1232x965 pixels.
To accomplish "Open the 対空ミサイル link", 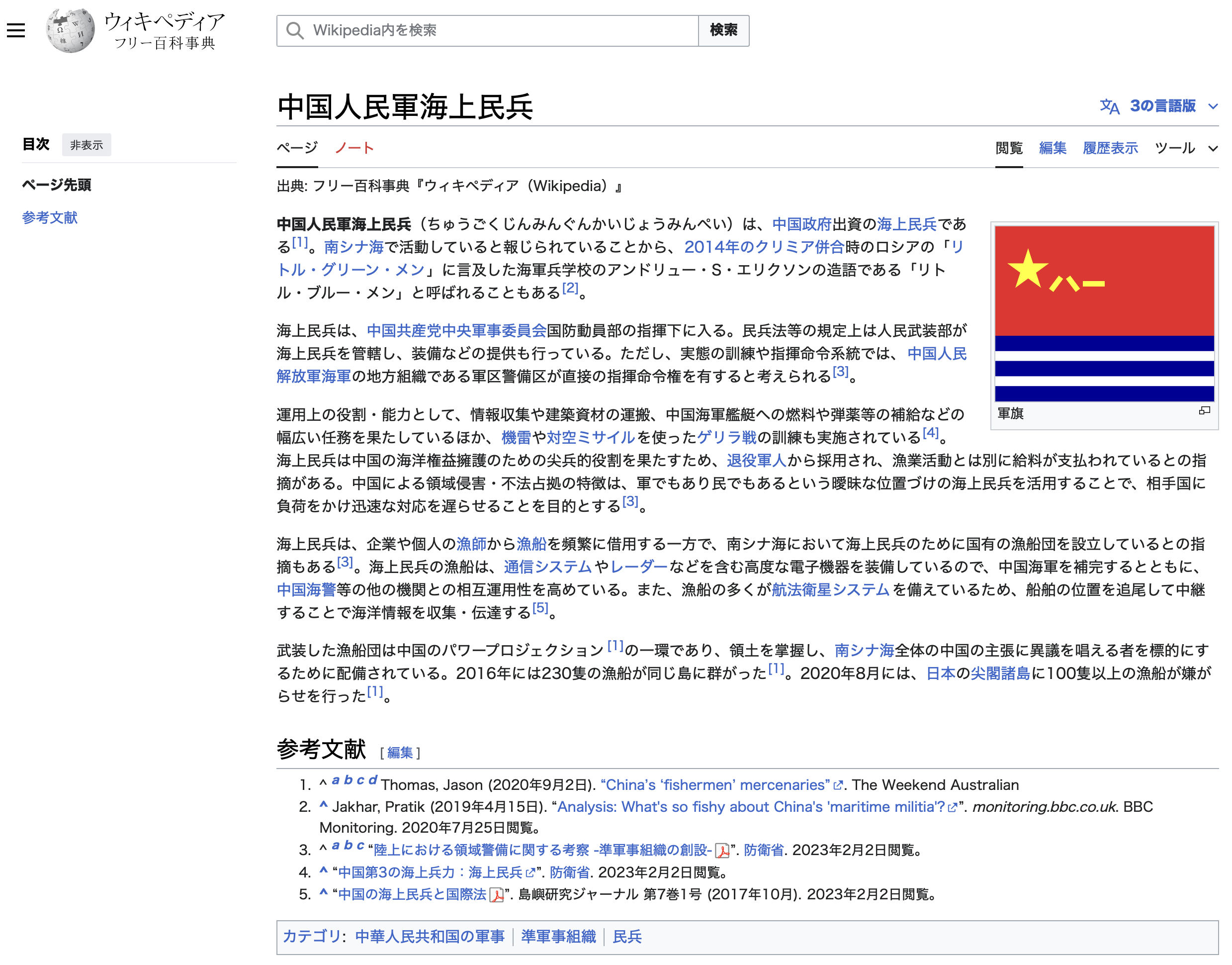I will (591, 437).
